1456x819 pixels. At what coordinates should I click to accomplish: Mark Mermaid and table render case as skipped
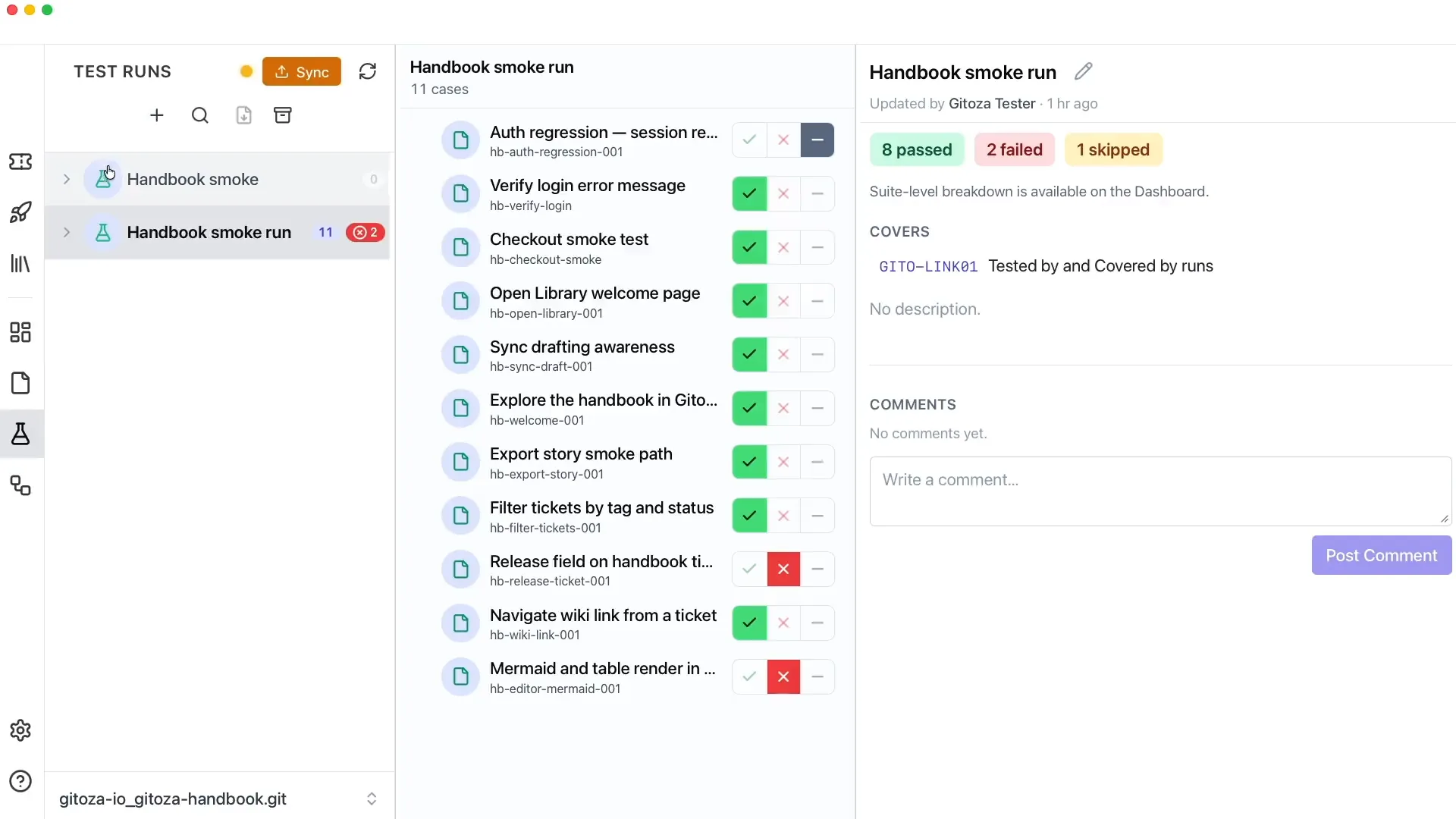point(817,676)
